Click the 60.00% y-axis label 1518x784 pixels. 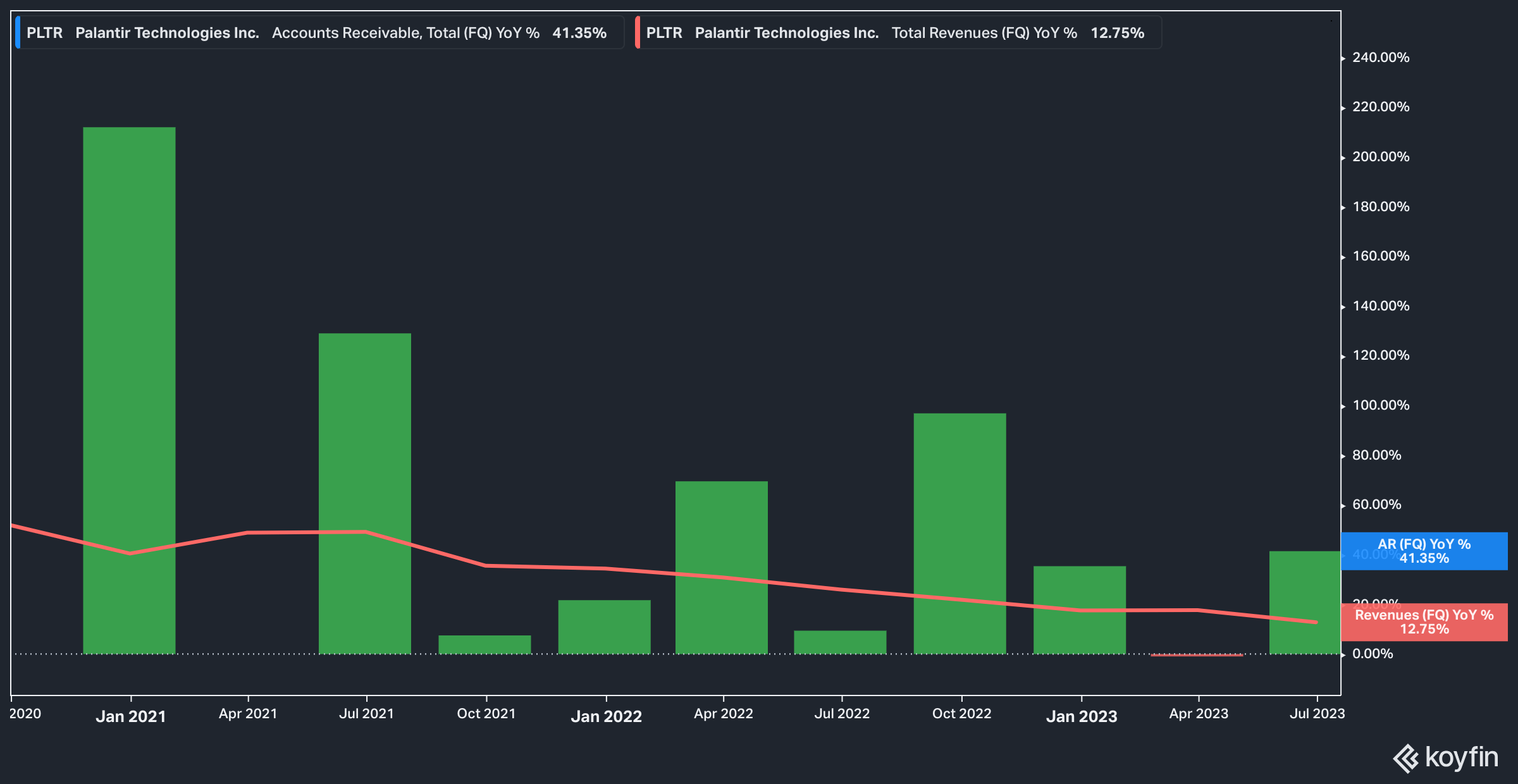(1377, 505)
